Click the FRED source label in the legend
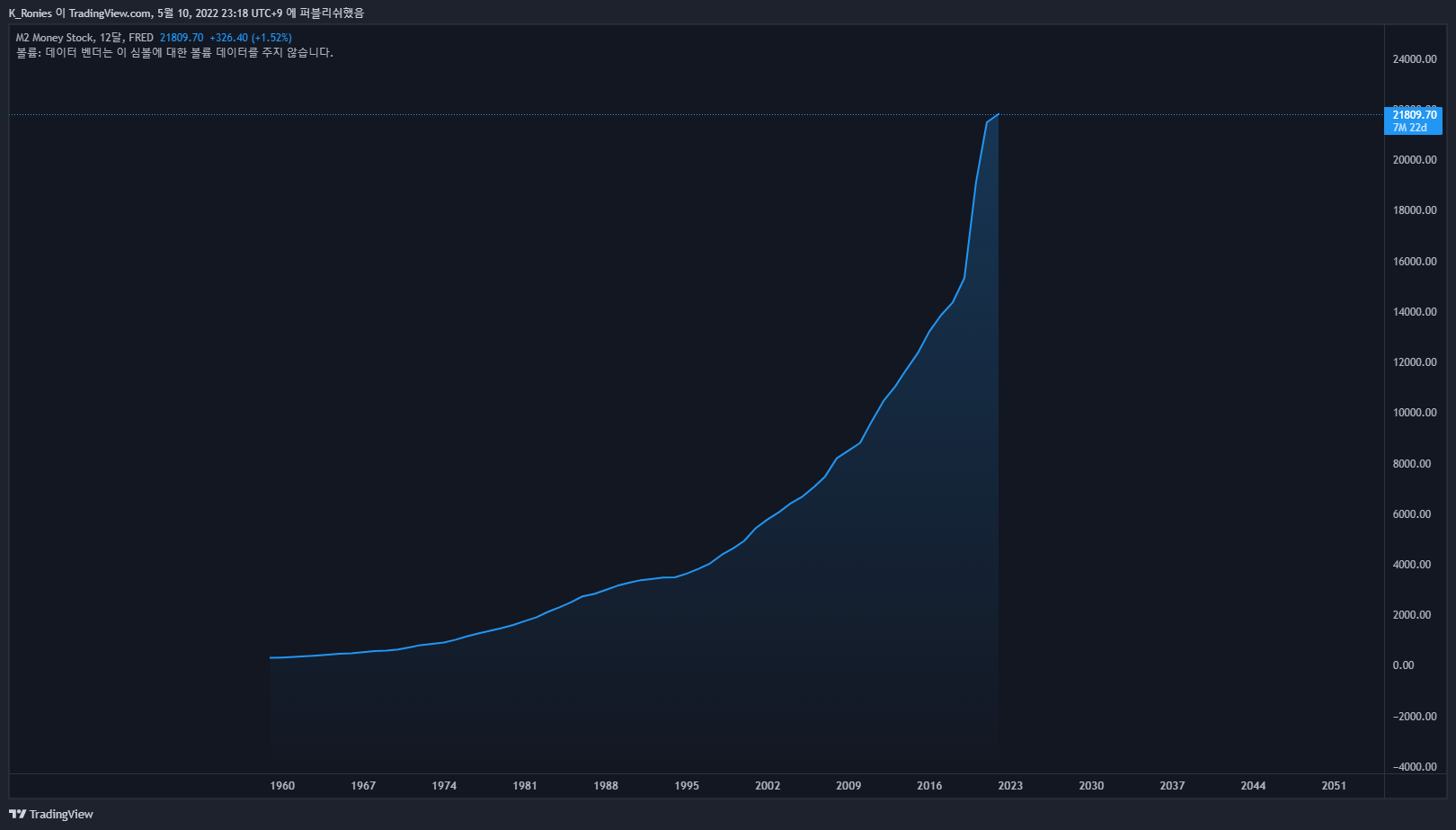 click(x=141, y=38)
